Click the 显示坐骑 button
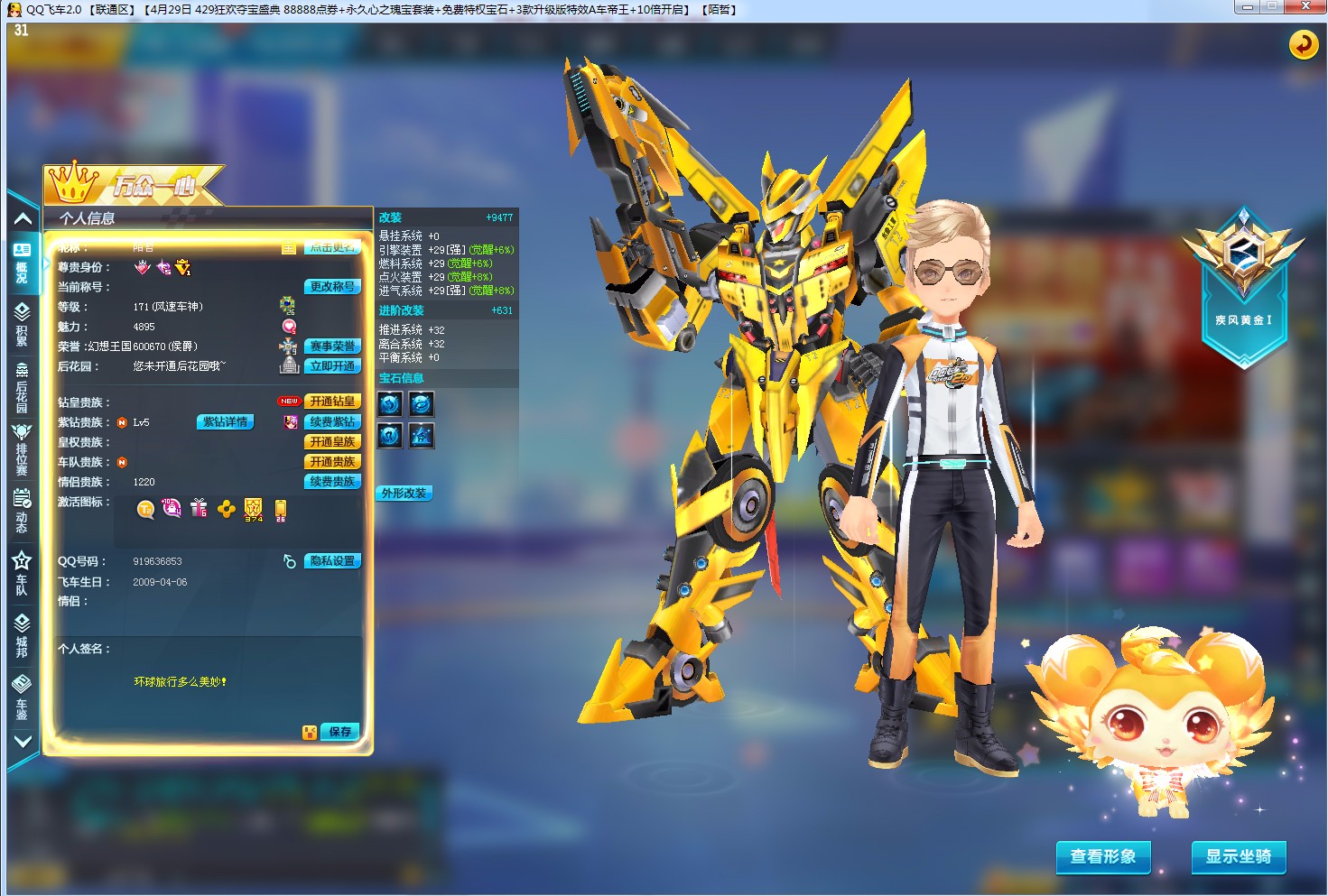Screen dimensions: 1328x896 coord(1239,856)
